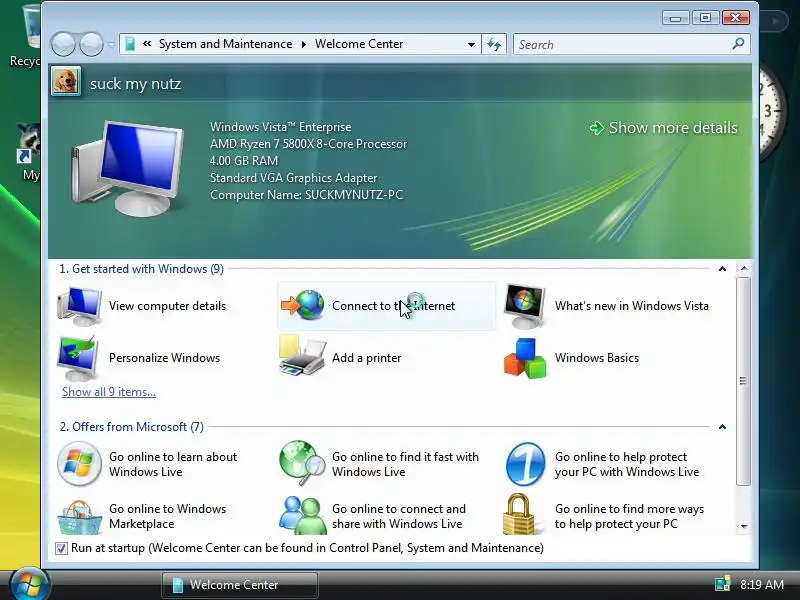Collapse the Get started with Windows section

722,269
